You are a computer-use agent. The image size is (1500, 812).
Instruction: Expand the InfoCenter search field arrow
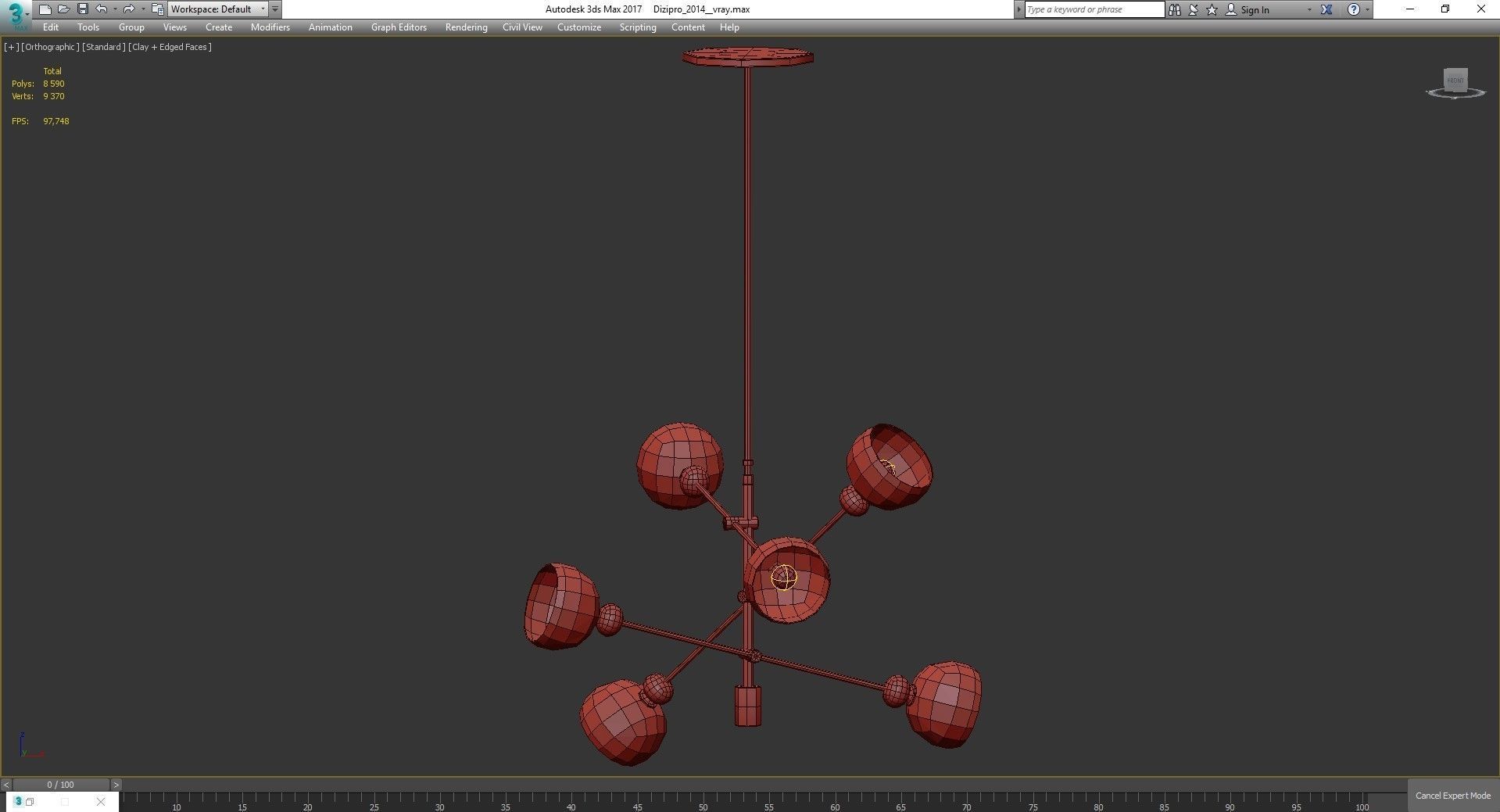coord(1018,9)
